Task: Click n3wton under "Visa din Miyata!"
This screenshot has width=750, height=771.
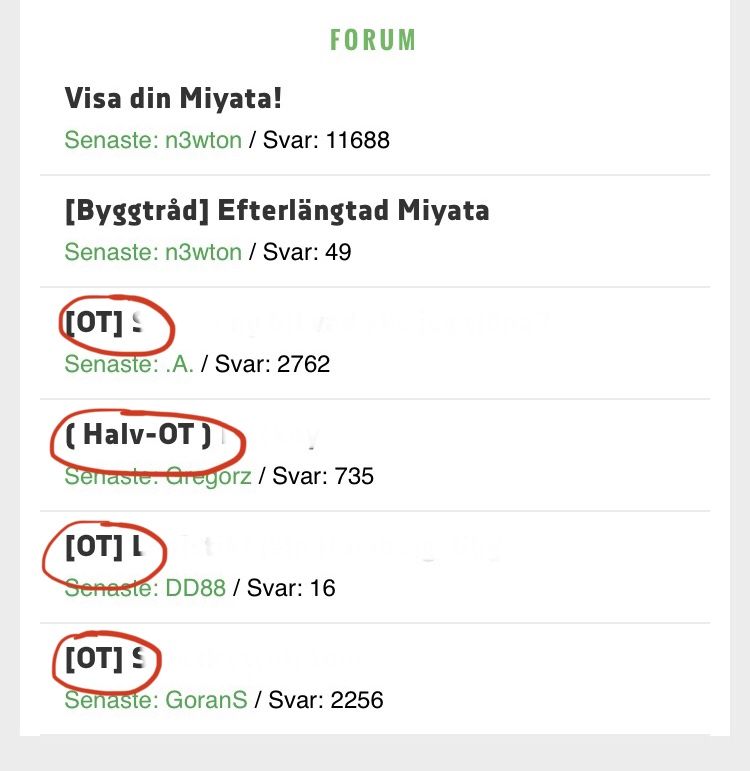Action: 203,140
